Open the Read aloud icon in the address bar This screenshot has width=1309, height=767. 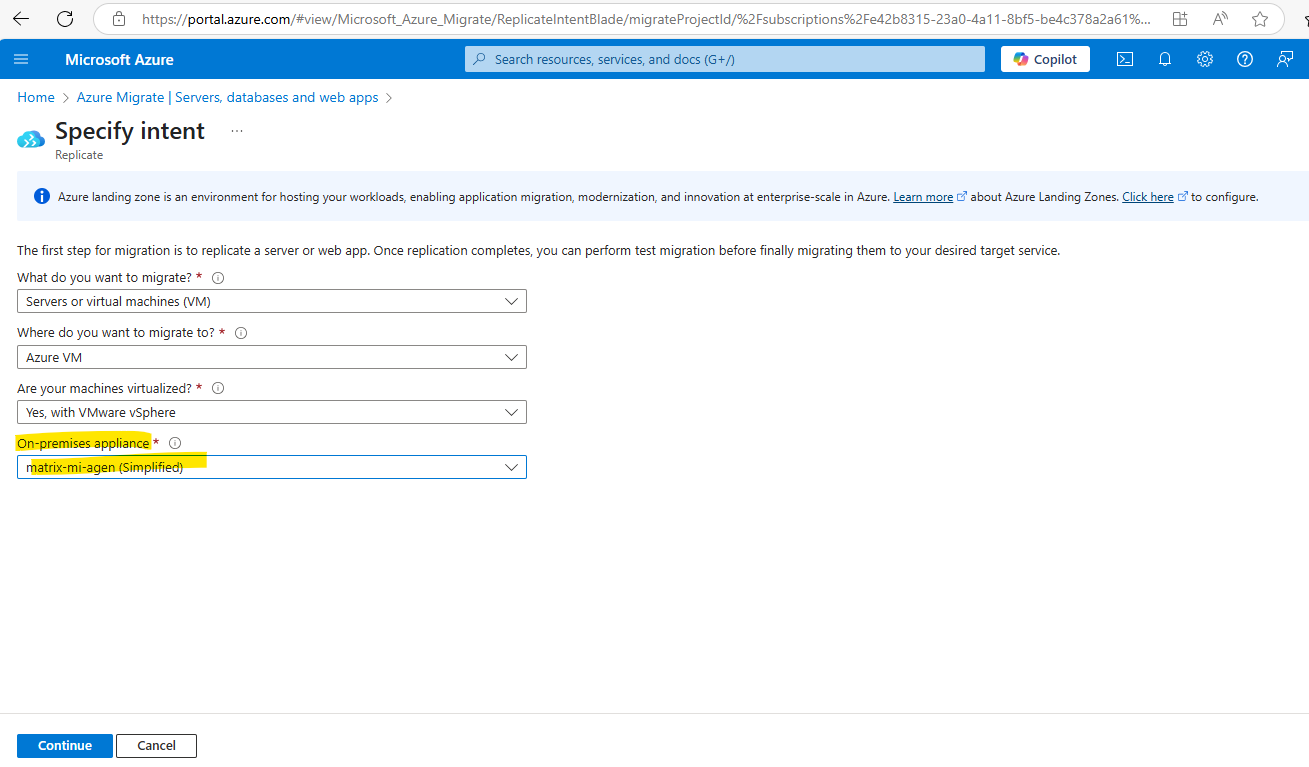coord(1220,19)
